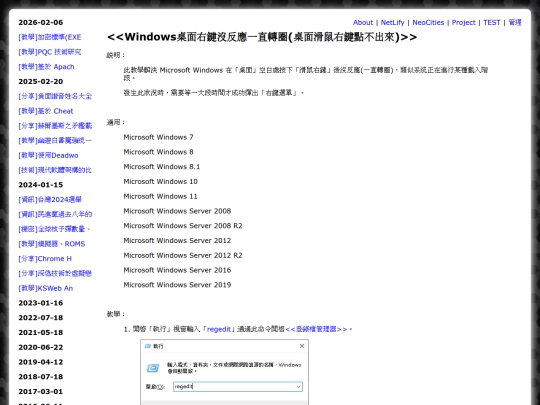Expand the 2021-05-18 date group
This screenshot has width=540, height=405.
[41, 333]
